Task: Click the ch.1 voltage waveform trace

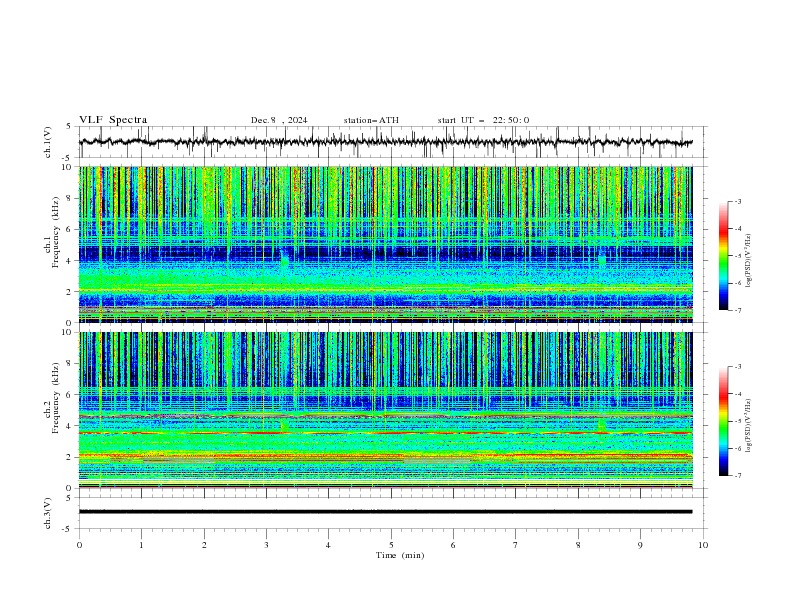Action: 385,142
